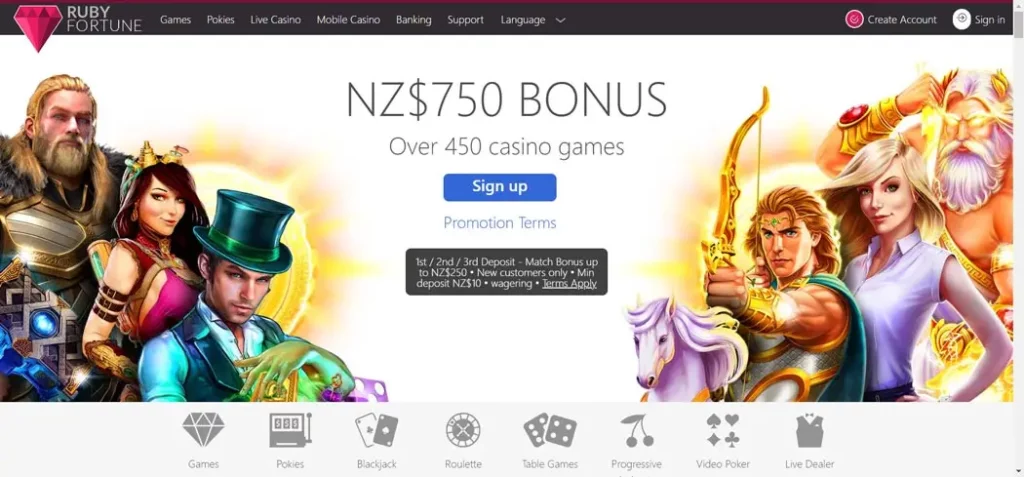1024x477 pixels.
Task: Open the Games diamond category icon
Action: click(203, 429)
